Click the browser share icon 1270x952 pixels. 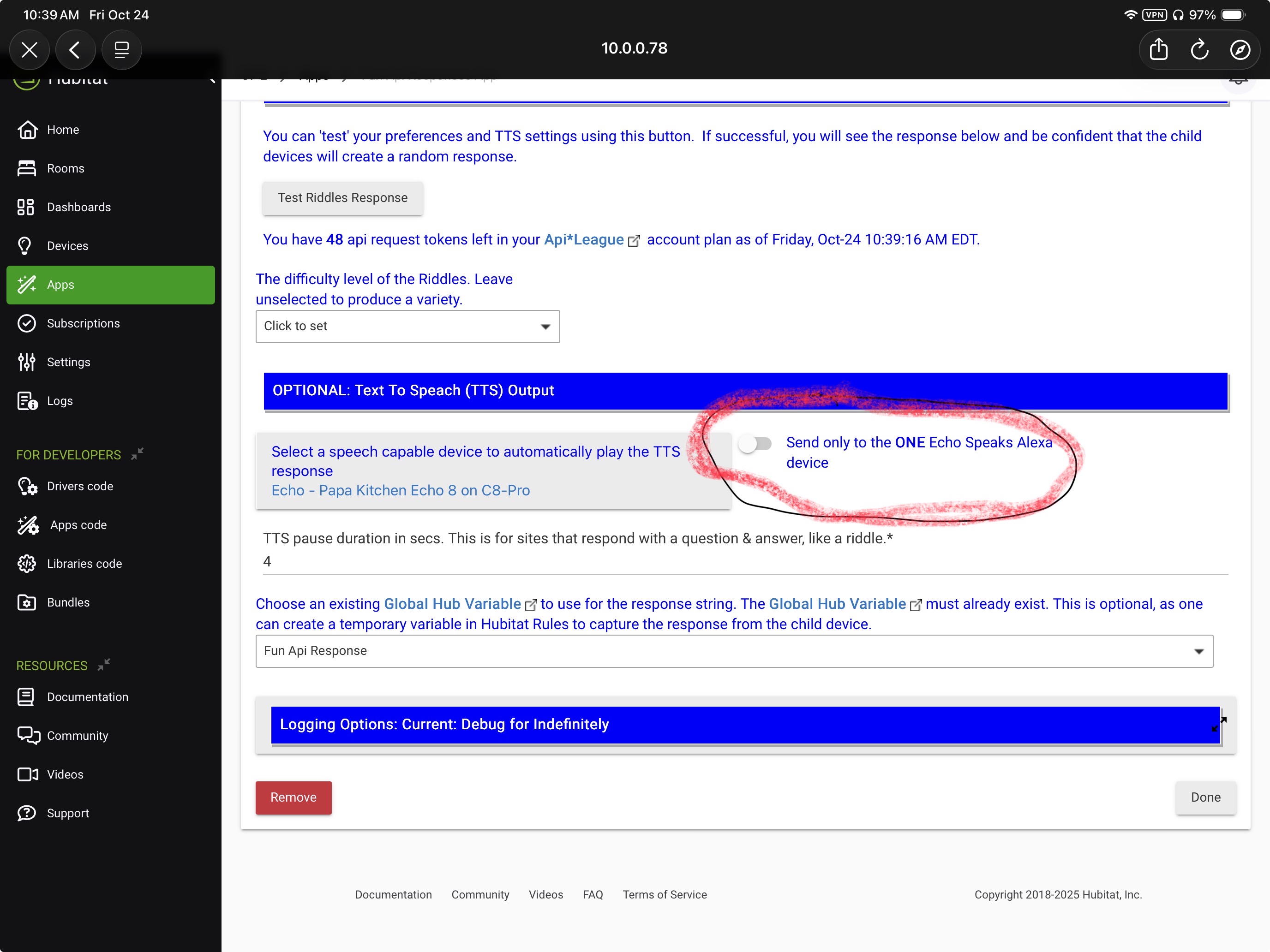tap(1158, 49)
